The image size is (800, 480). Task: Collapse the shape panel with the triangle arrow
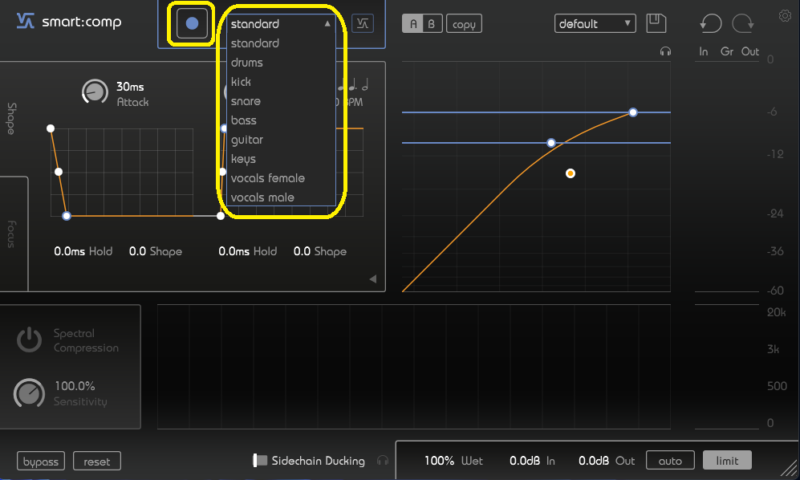[x=373, y=279]
